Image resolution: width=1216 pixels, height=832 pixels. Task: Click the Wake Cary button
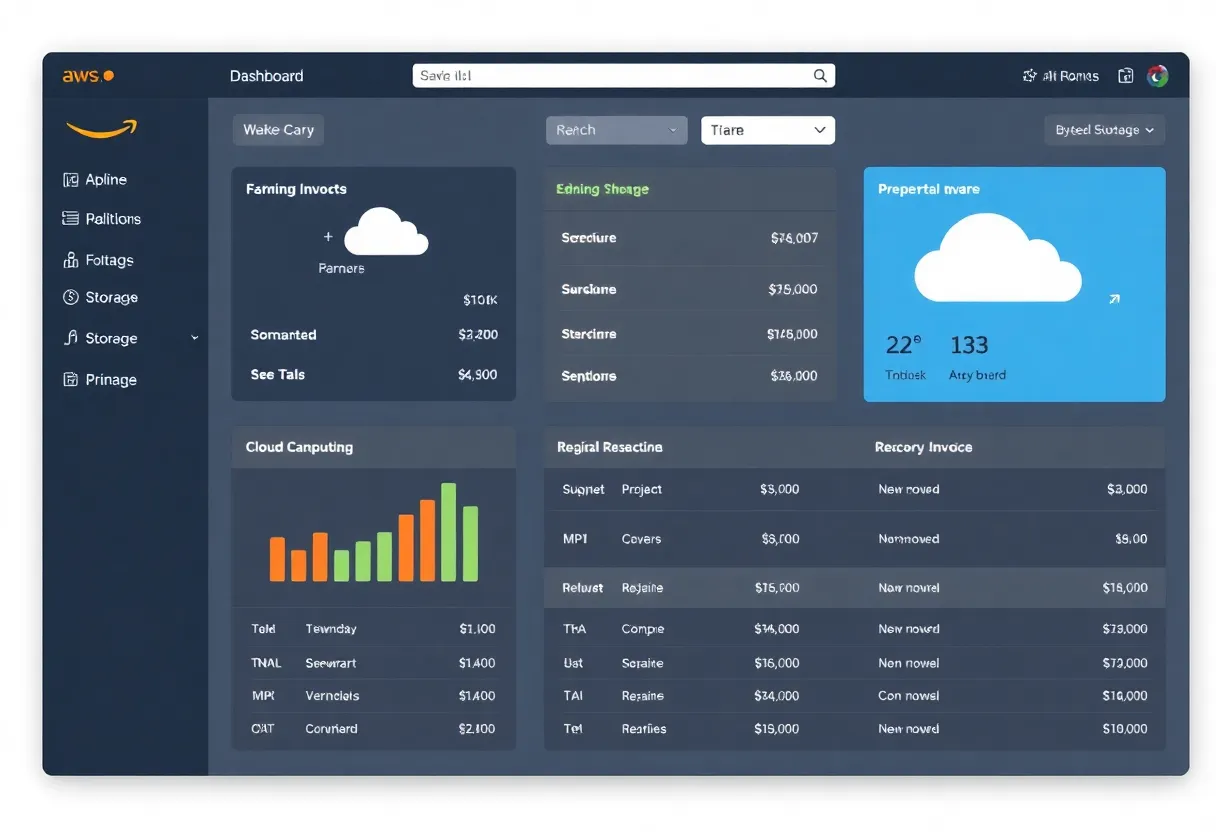(x=278, y=130)
